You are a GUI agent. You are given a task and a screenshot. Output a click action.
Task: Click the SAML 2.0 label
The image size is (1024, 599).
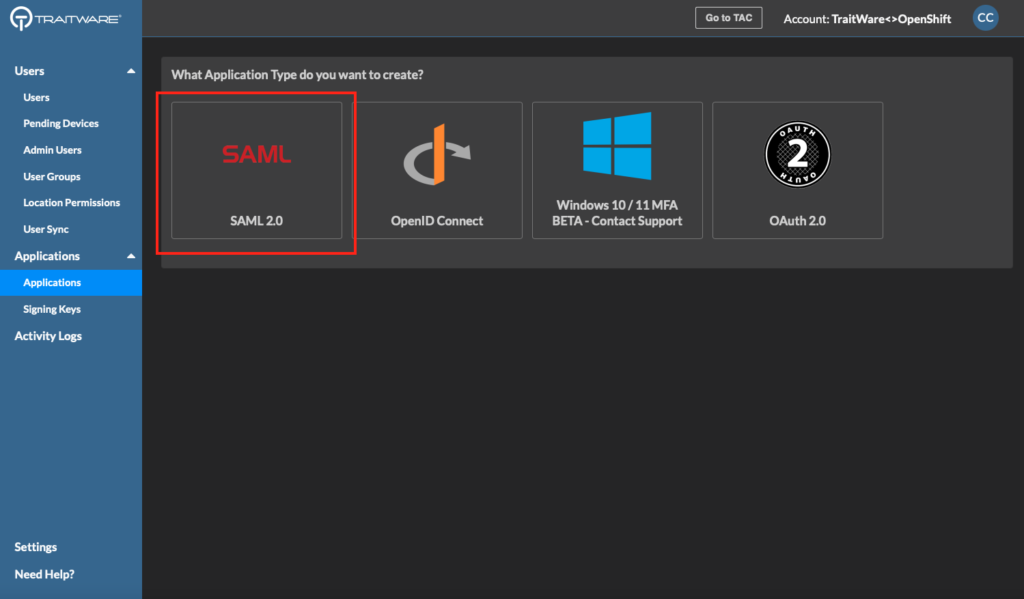click(256, 221)
